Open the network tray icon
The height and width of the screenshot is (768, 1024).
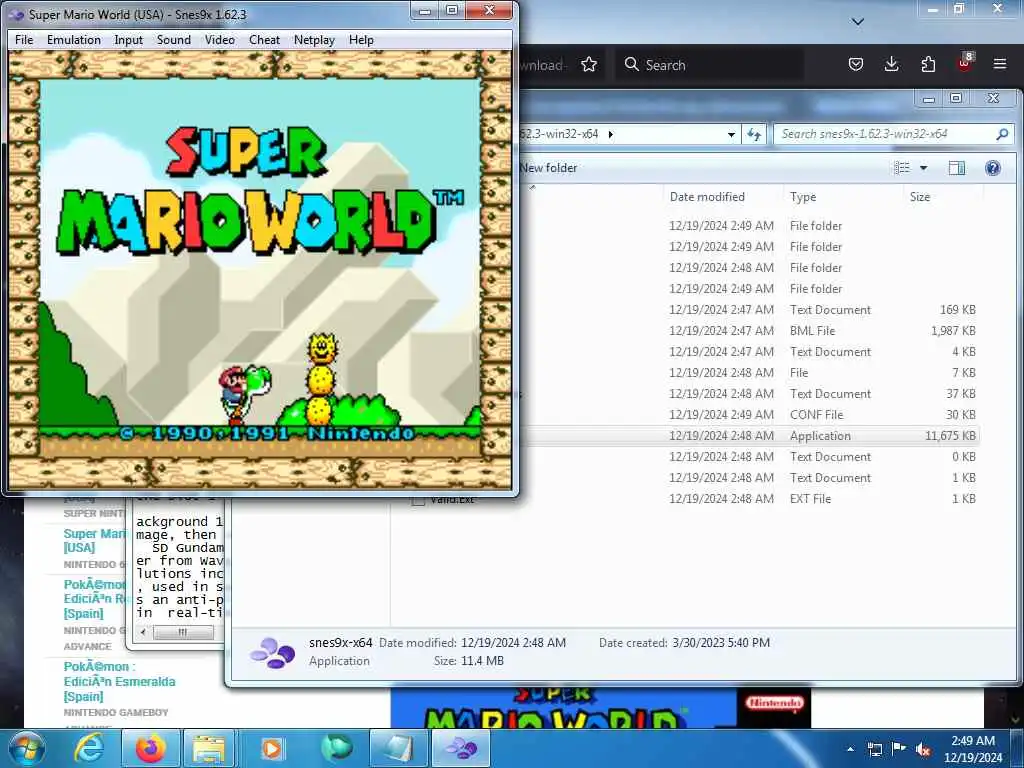pyautogui.click(x=874, y=749)
